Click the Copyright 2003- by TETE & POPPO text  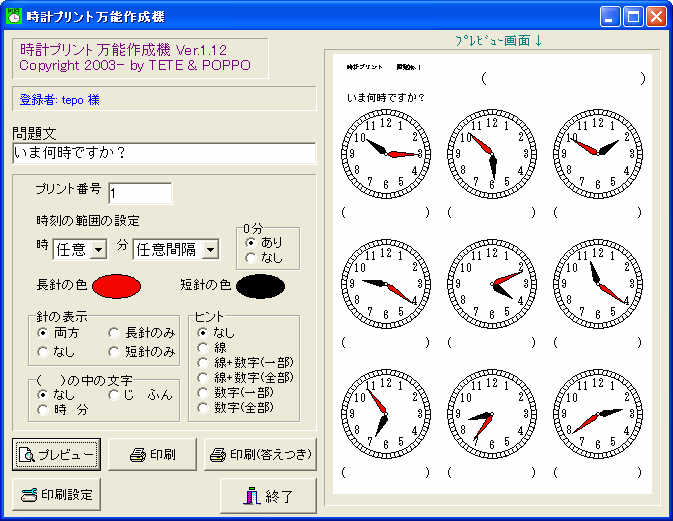coord(135,66)
